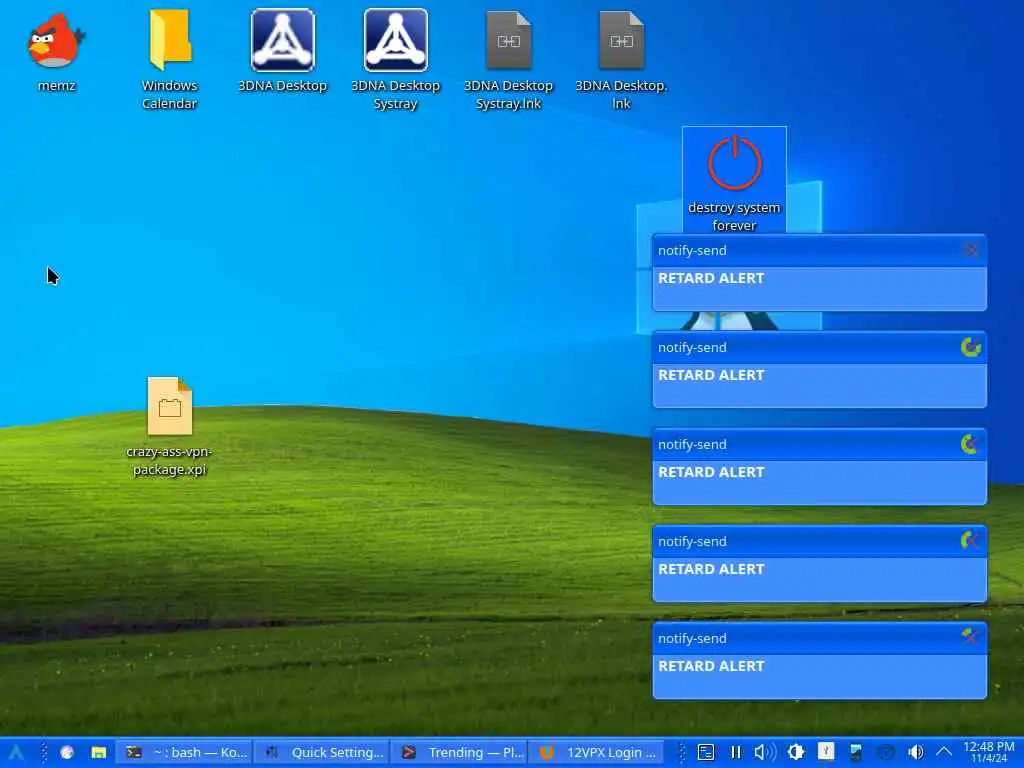Open the USB device notifier tray icon
Screen dimensions: 1024x768
coord(825,752)
